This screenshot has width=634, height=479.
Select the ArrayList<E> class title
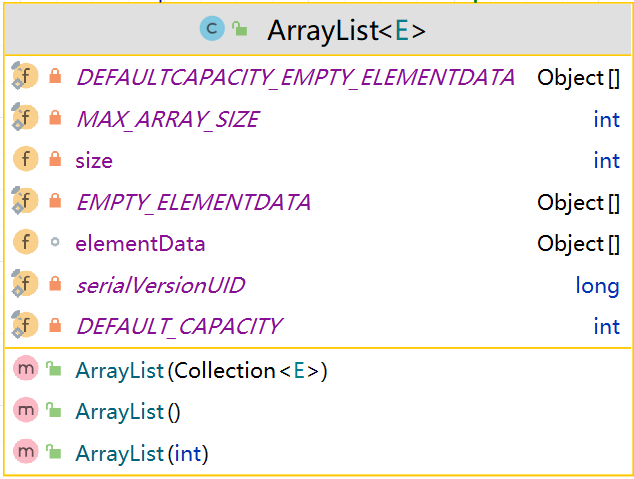click(x=346, y=31)
